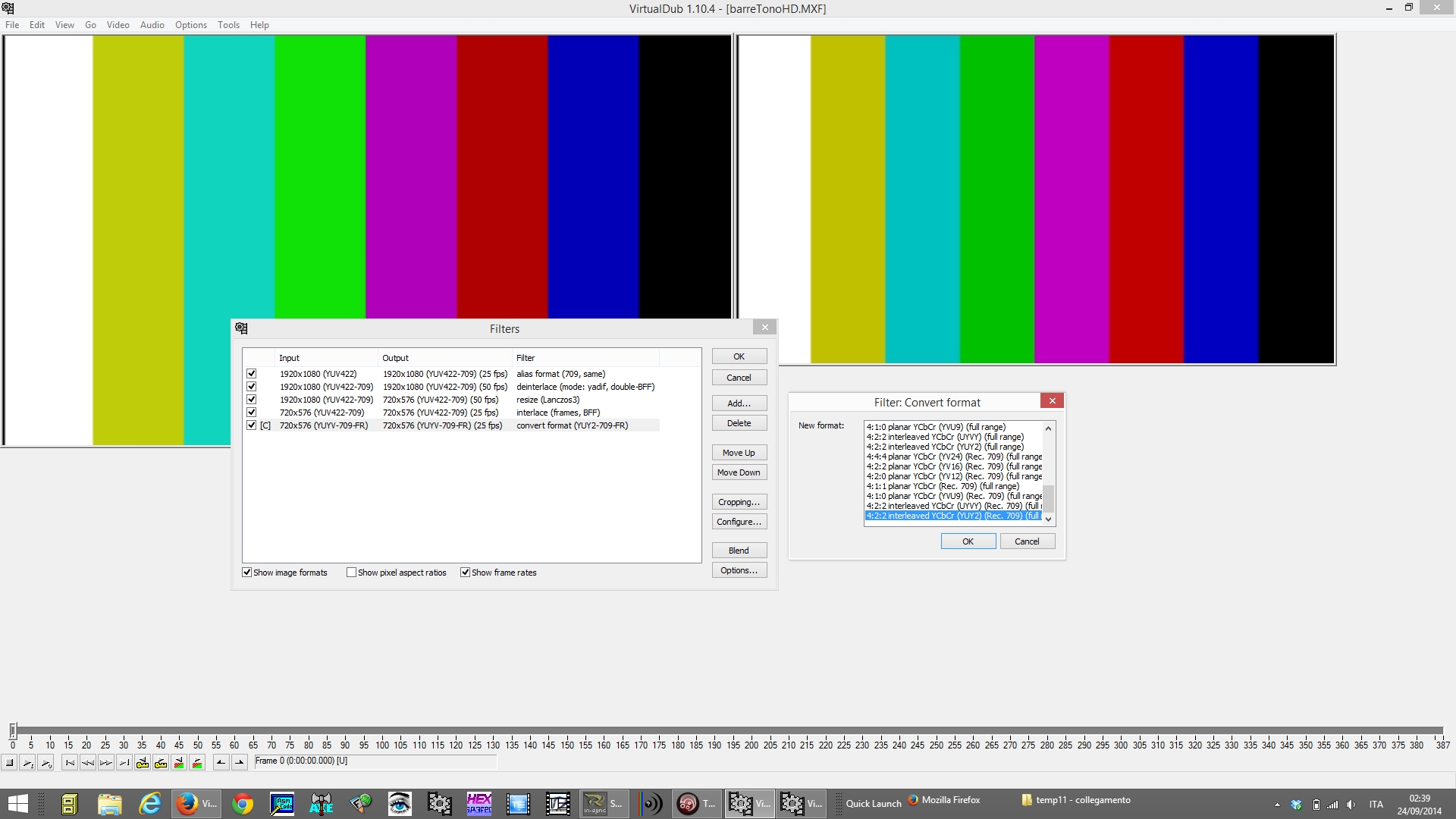Open the Tools menu

coord(228,25)
